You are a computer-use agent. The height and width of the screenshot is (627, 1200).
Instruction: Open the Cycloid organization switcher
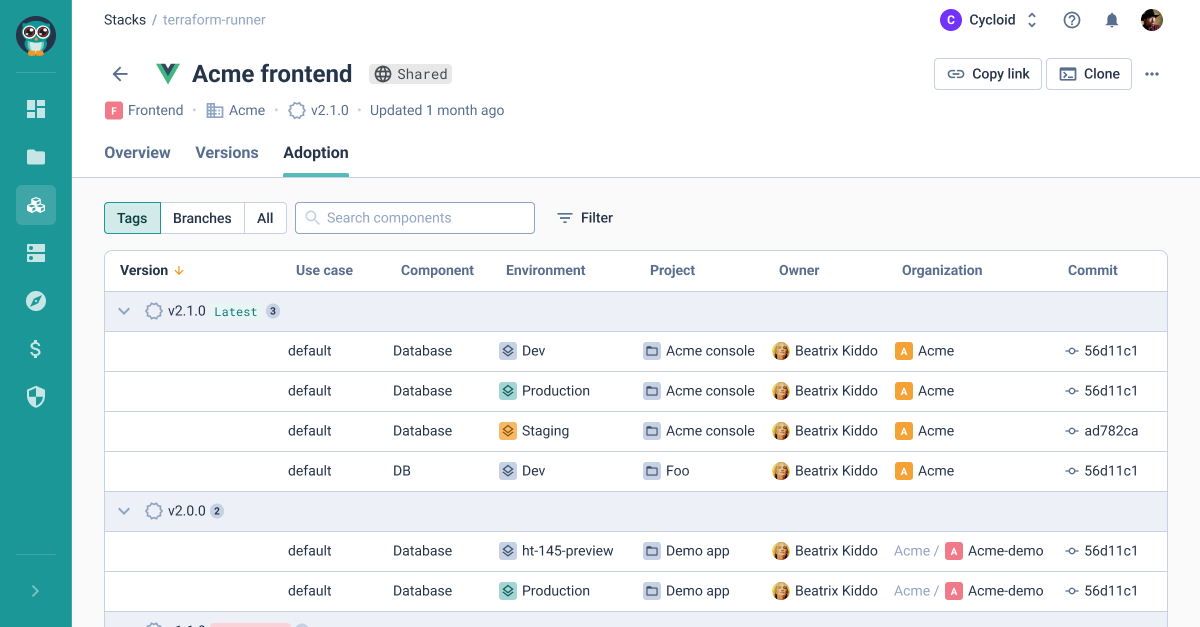coord(989,20)
